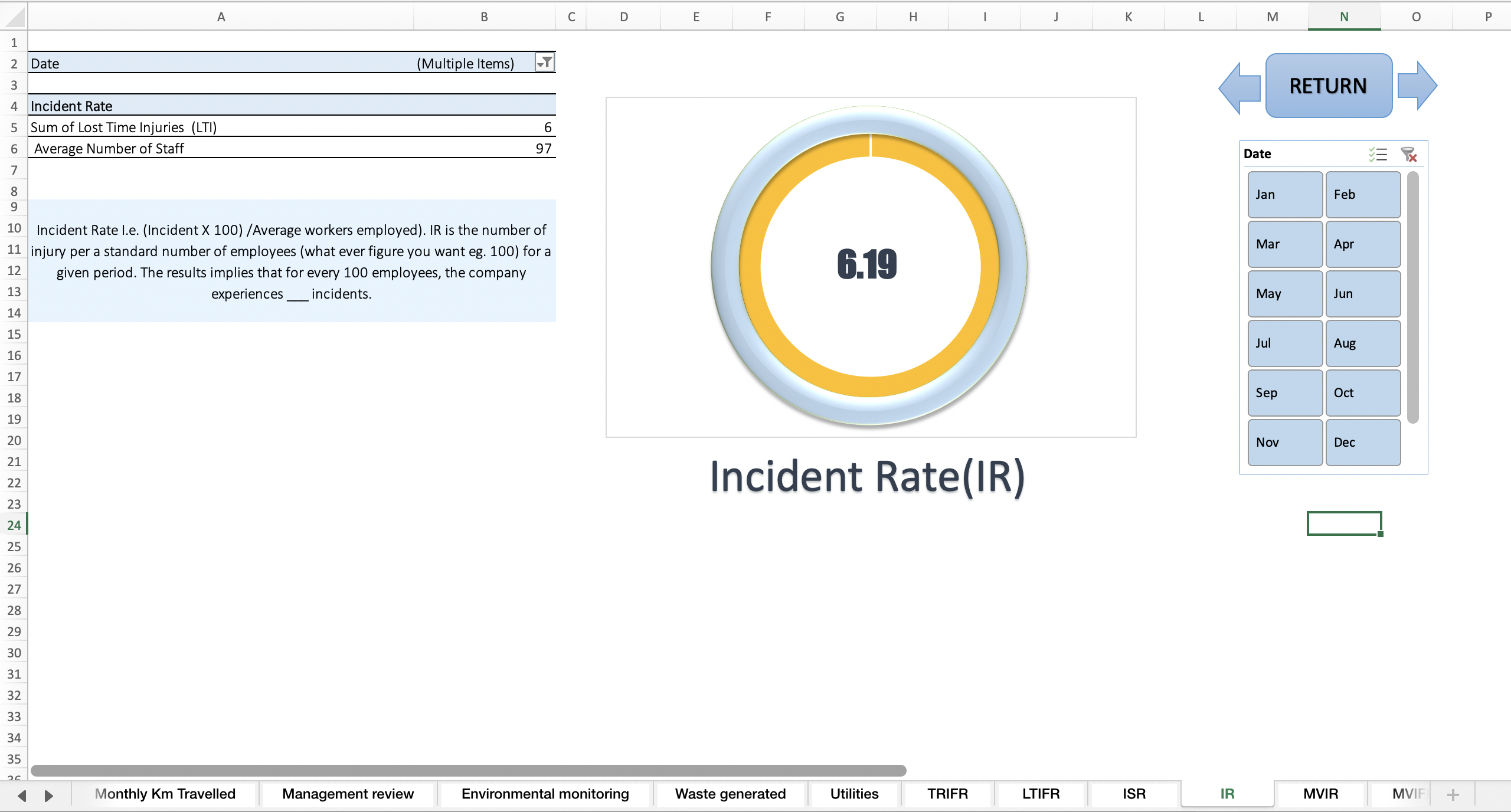Select Jan in the Date slicer
The height and width of the screenshot is (812, 1511).
coord(1284,194)
